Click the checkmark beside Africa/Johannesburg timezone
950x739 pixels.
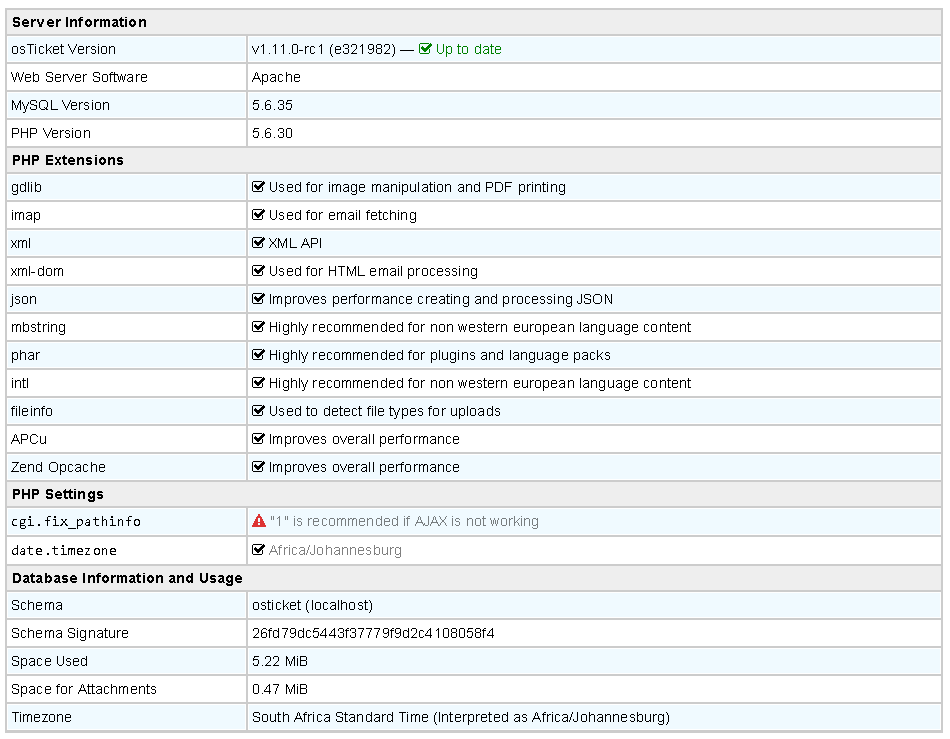(x=258, y=550)
